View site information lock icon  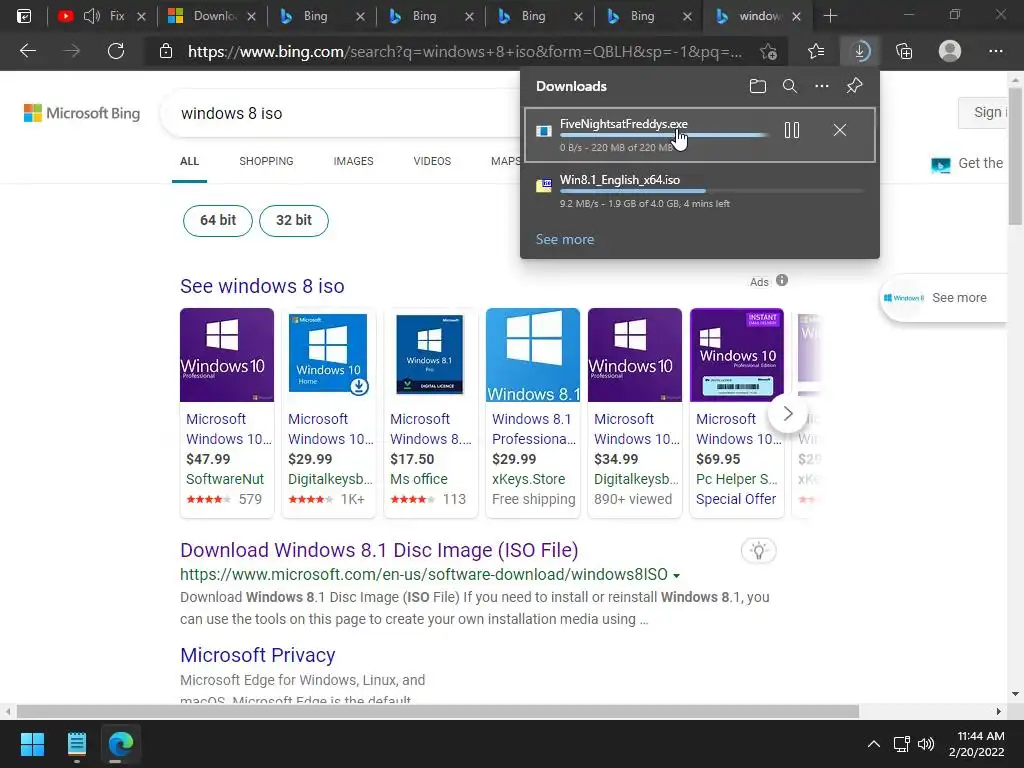point(166,51)
